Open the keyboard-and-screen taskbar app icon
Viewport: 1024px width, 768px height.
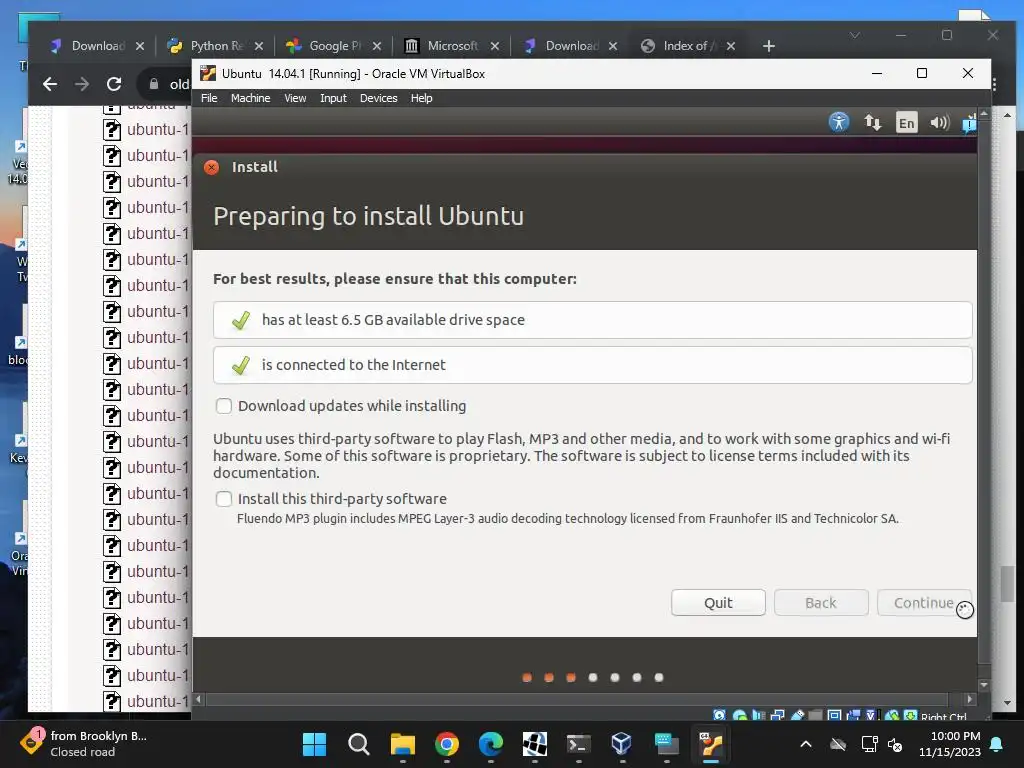667,744
